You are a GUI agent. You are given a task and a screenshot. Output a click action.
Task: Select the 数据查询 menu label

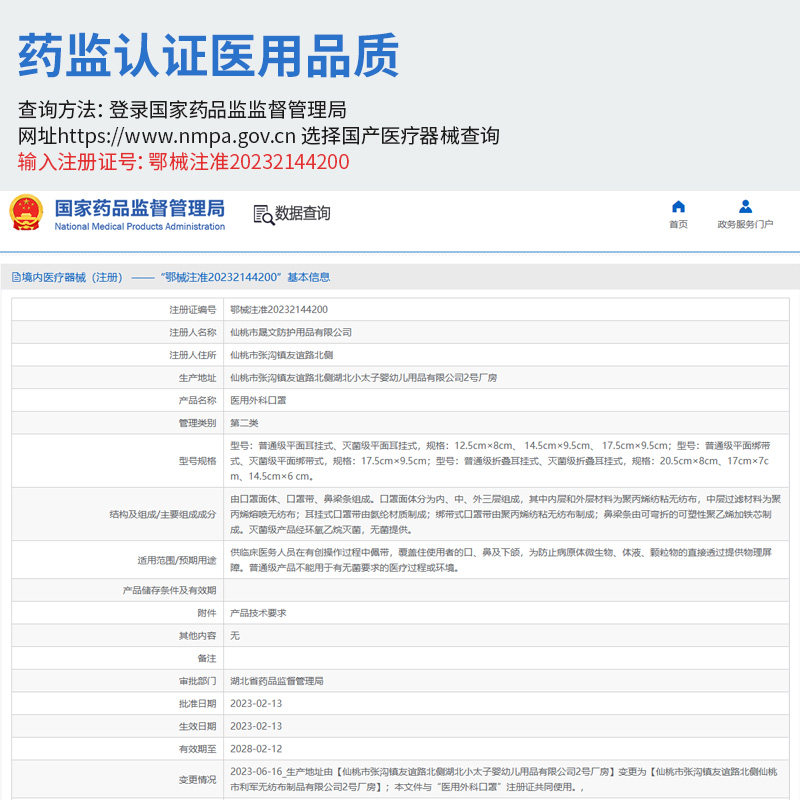pyautogui.click(x=303, y=213)
